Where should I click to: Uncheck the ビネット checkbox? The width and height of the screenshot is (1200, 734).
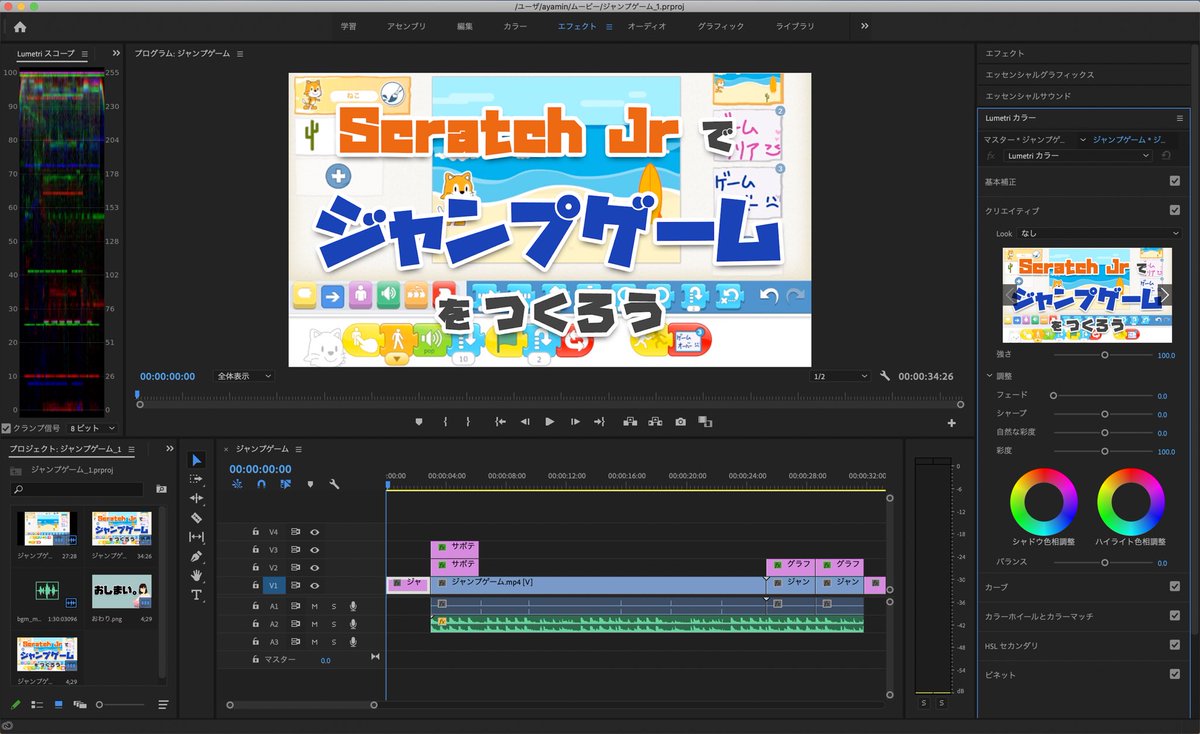1175,674
